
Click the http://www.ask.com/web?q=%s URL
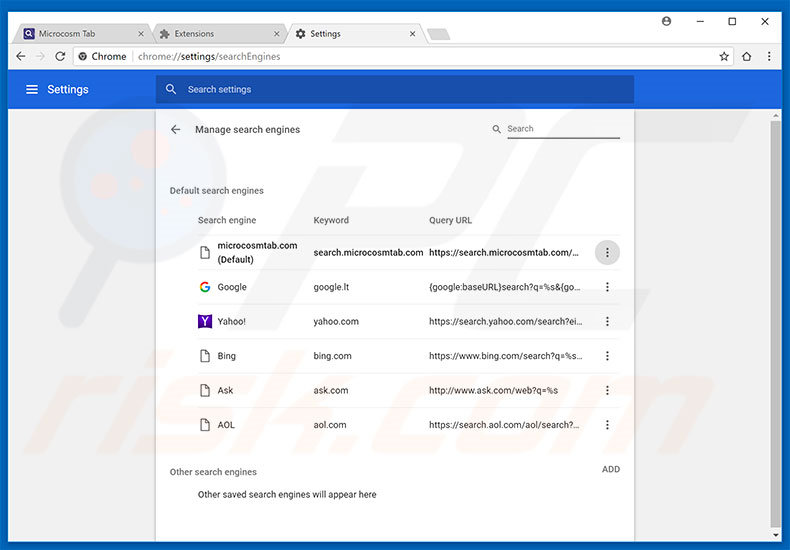point(493,390)
